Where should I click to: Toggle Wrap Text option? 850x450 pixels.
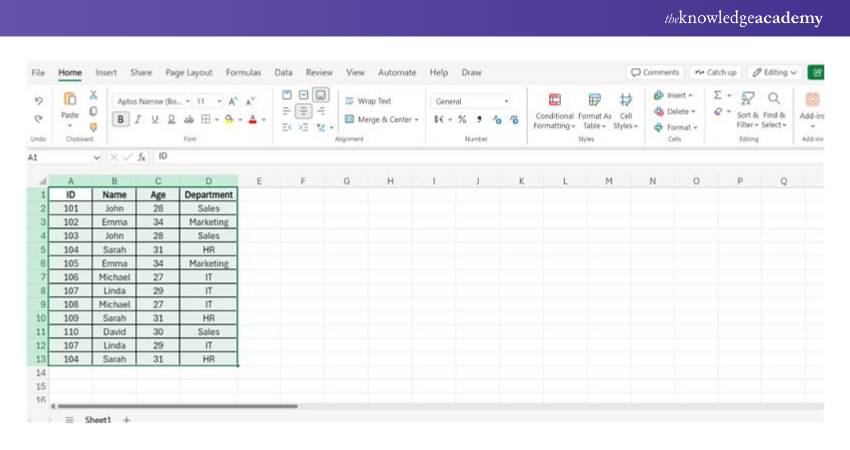coord(368,101)
